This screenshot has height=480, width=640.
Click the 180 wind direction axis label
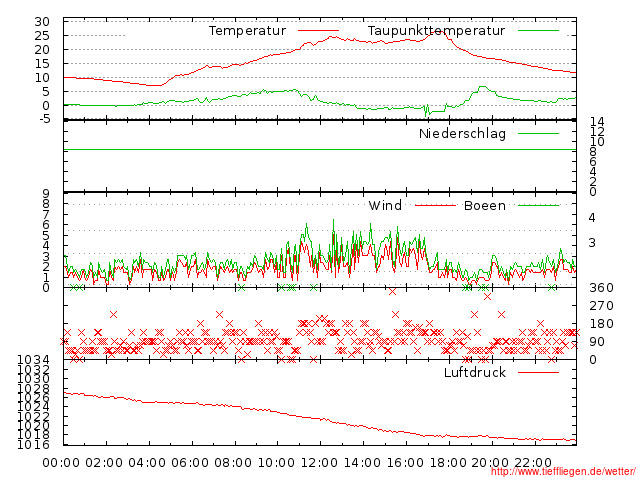(601, 324)
